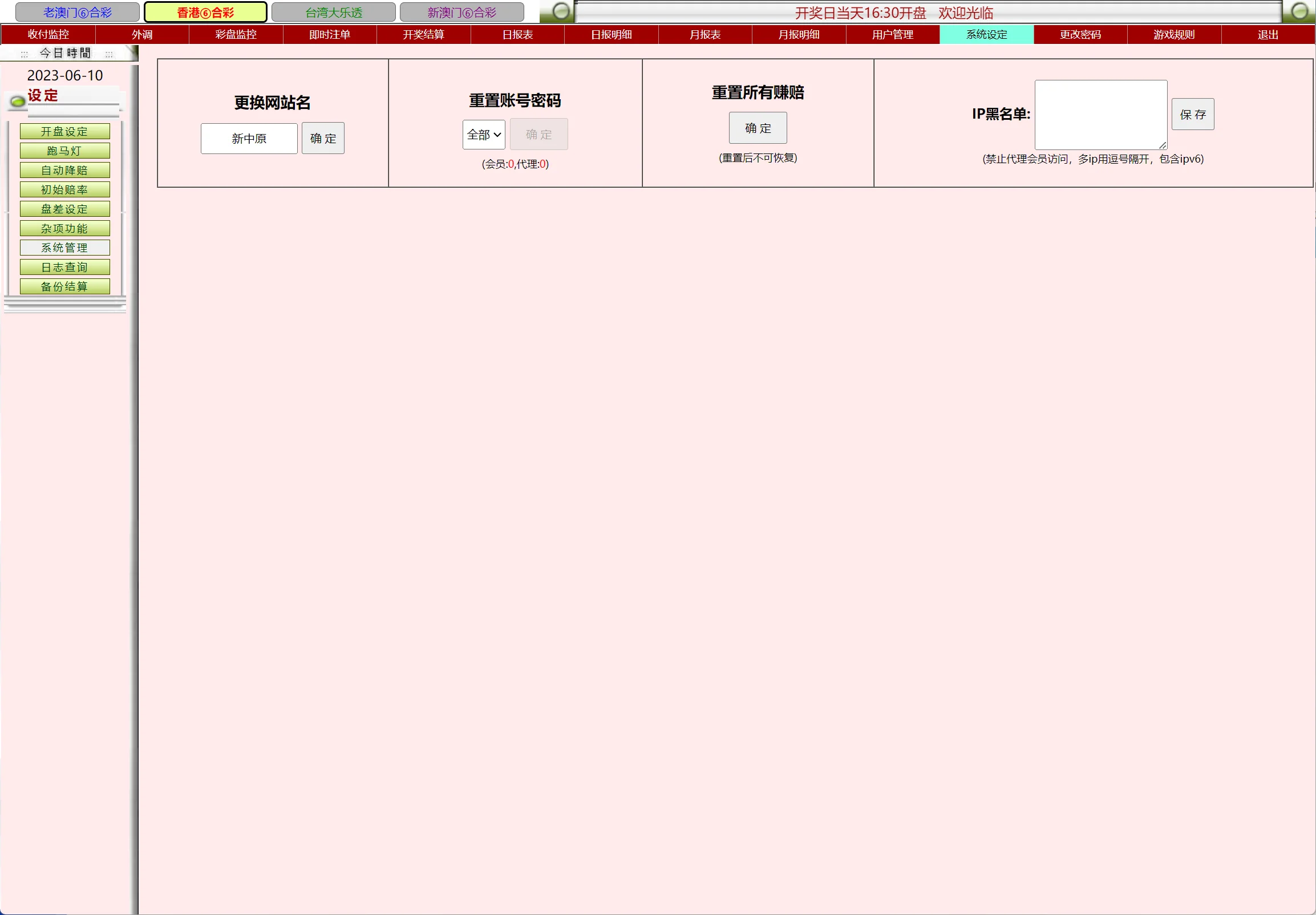This screenshot has height=915, width=1316.
Task: Click the website name input field
Action: pos(249,138)
